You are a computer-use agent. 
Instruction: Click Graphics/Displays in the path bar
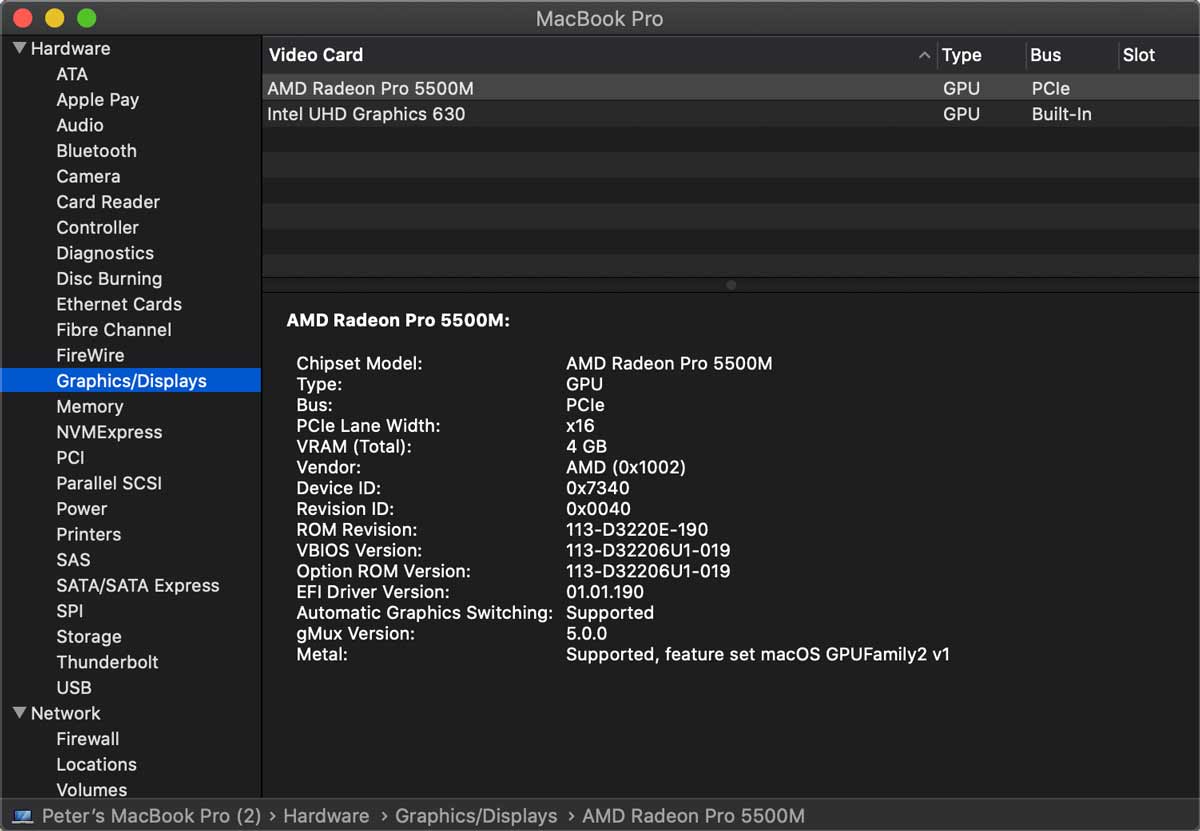point(476,816)
